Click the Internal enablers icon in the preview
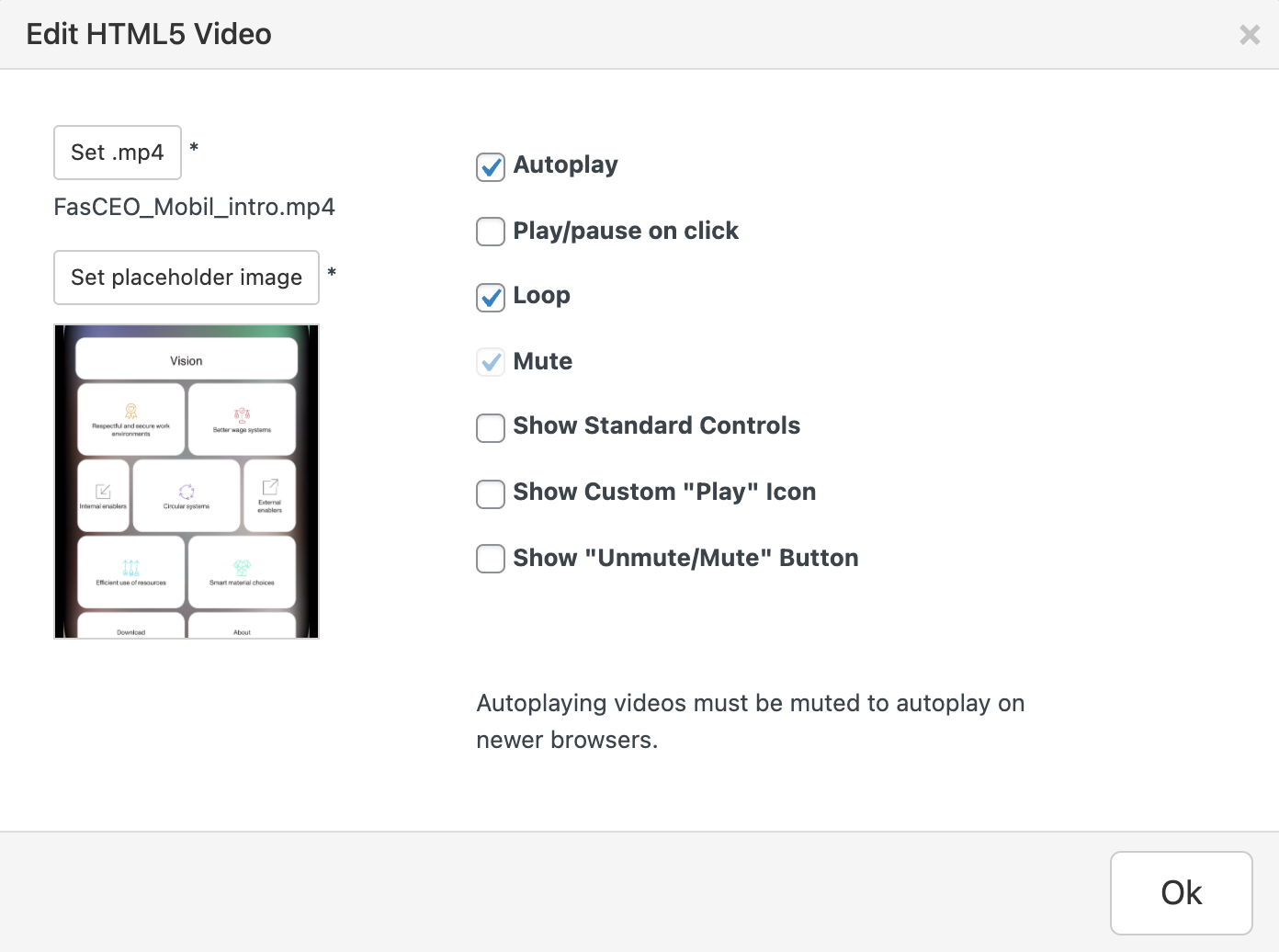Viewport: 1279px width, 952px height. click(x=103, y=492)
